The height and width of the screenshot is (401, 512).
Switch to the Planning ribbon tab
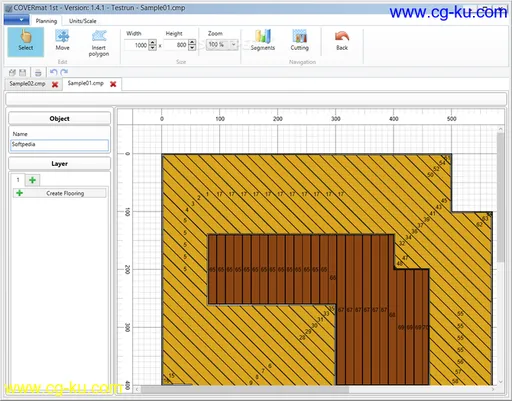[x=46, y=21]
